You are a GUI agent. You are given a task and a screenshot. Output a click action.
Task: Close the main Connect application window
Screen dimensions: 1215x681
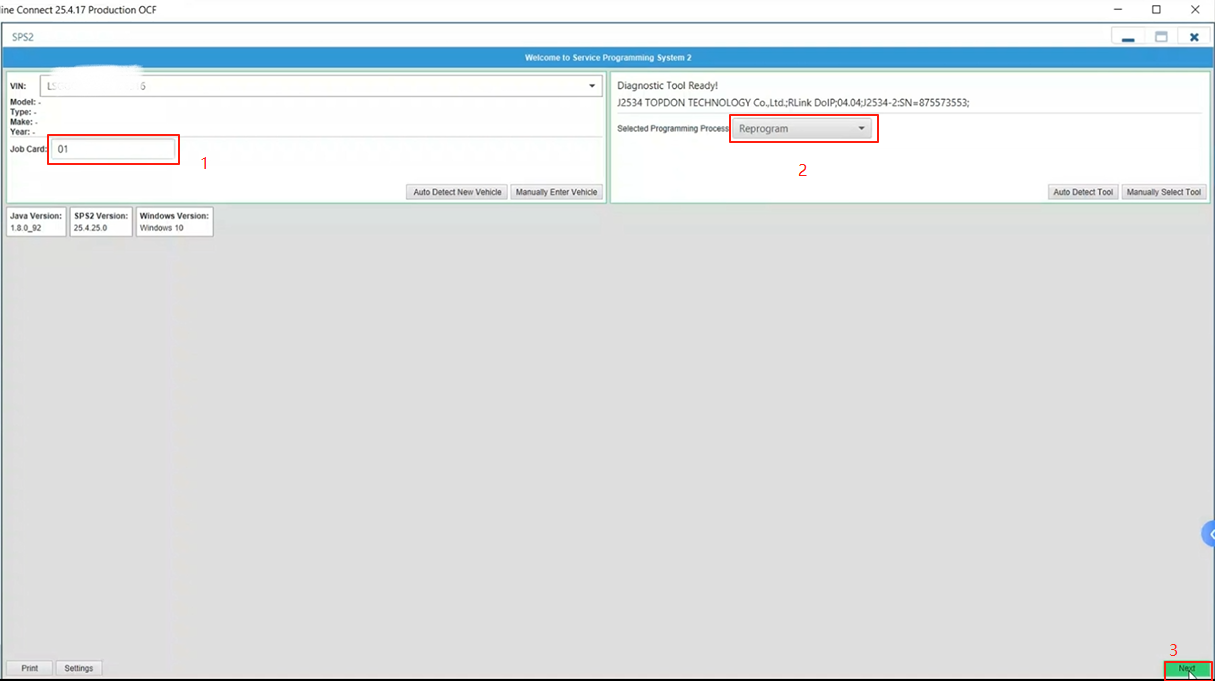1195,10
